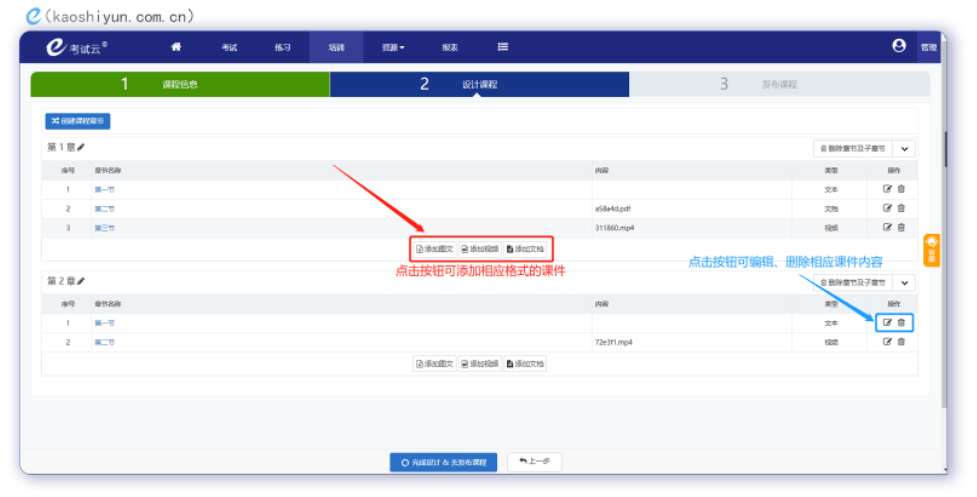Delete the 72e3f1.mp4 row in chapter 2

pyautogui.click(x=901, y=341)
